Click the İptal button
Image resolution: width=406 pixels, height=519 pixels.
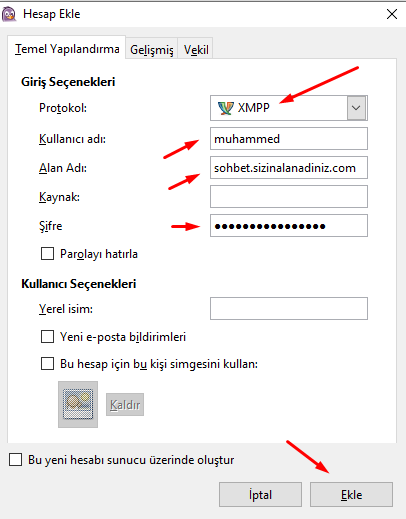[x=260, y=494]
